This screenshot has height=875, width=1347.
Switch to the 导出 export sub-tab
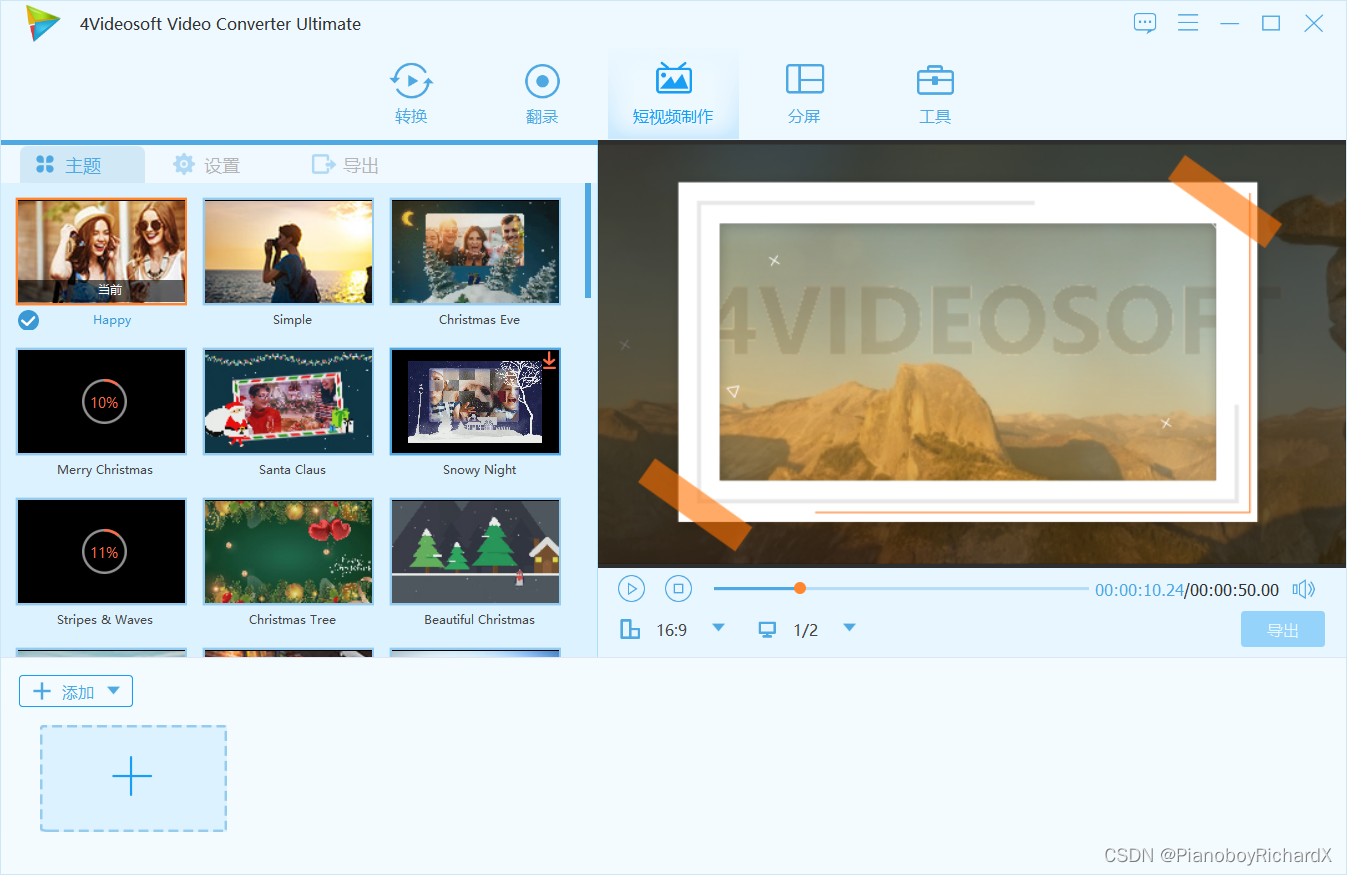click(x=345, y=165)
